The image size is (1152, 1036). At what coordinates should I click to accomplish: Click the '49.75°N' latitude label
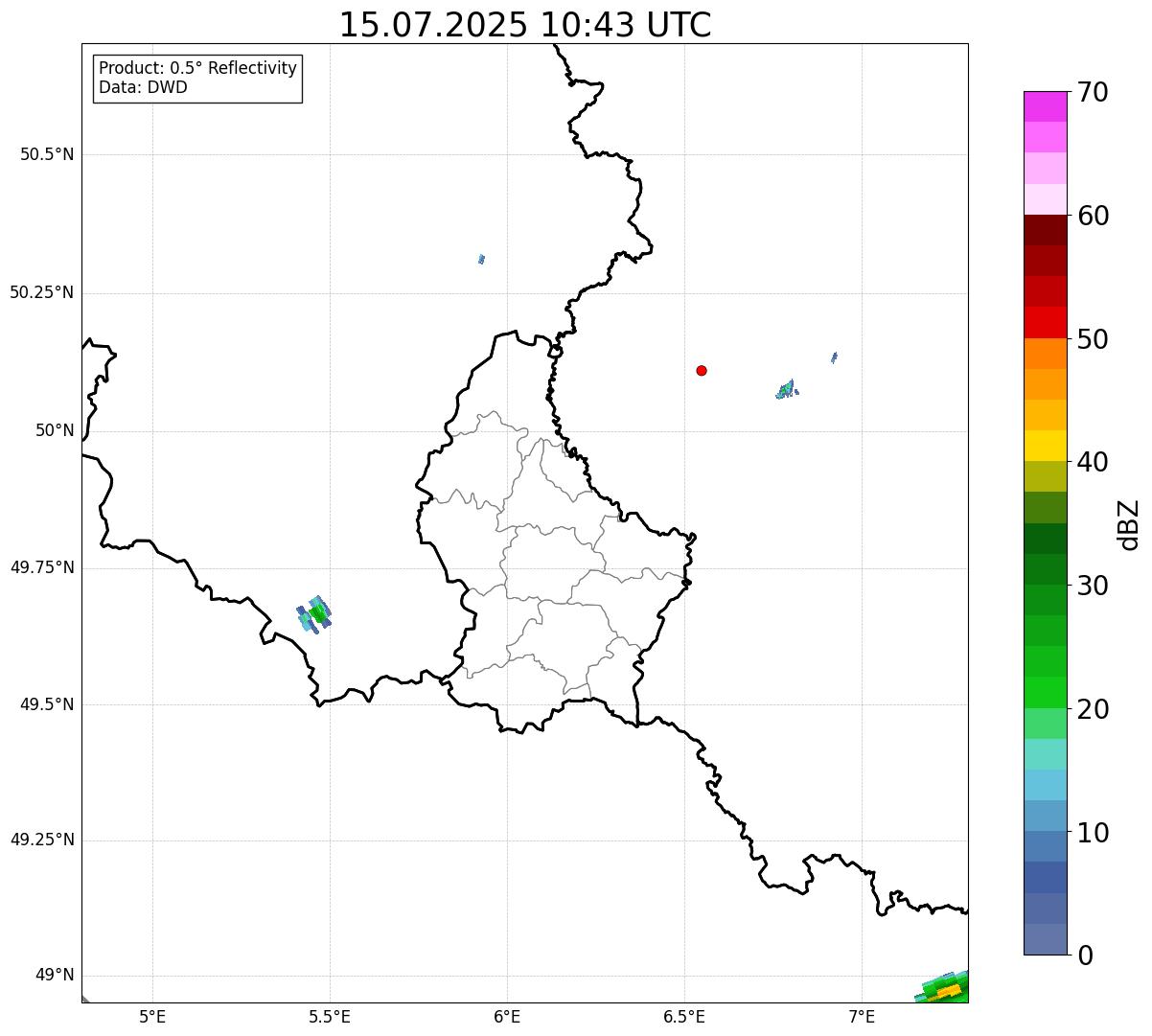click(42, 567)
